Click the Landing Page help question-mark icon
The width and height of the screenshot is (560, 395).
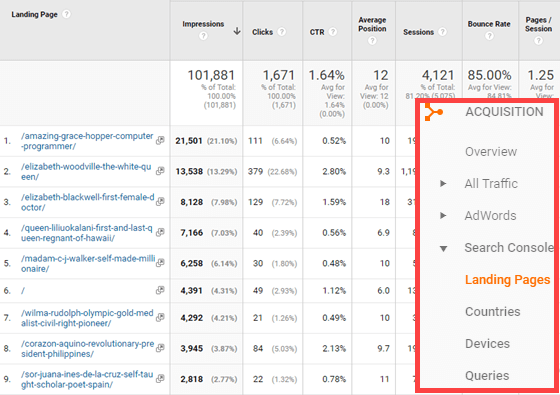(66, 14)
